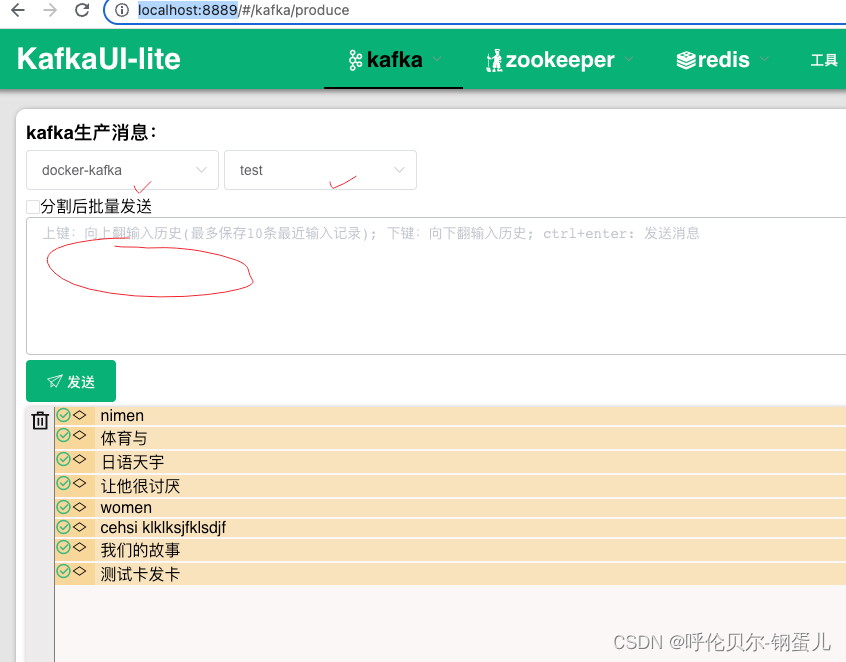Screen dimensions: 846x662
Task: Click diamond icon on 测试卡发卡 row
Action: coord(80,571)
